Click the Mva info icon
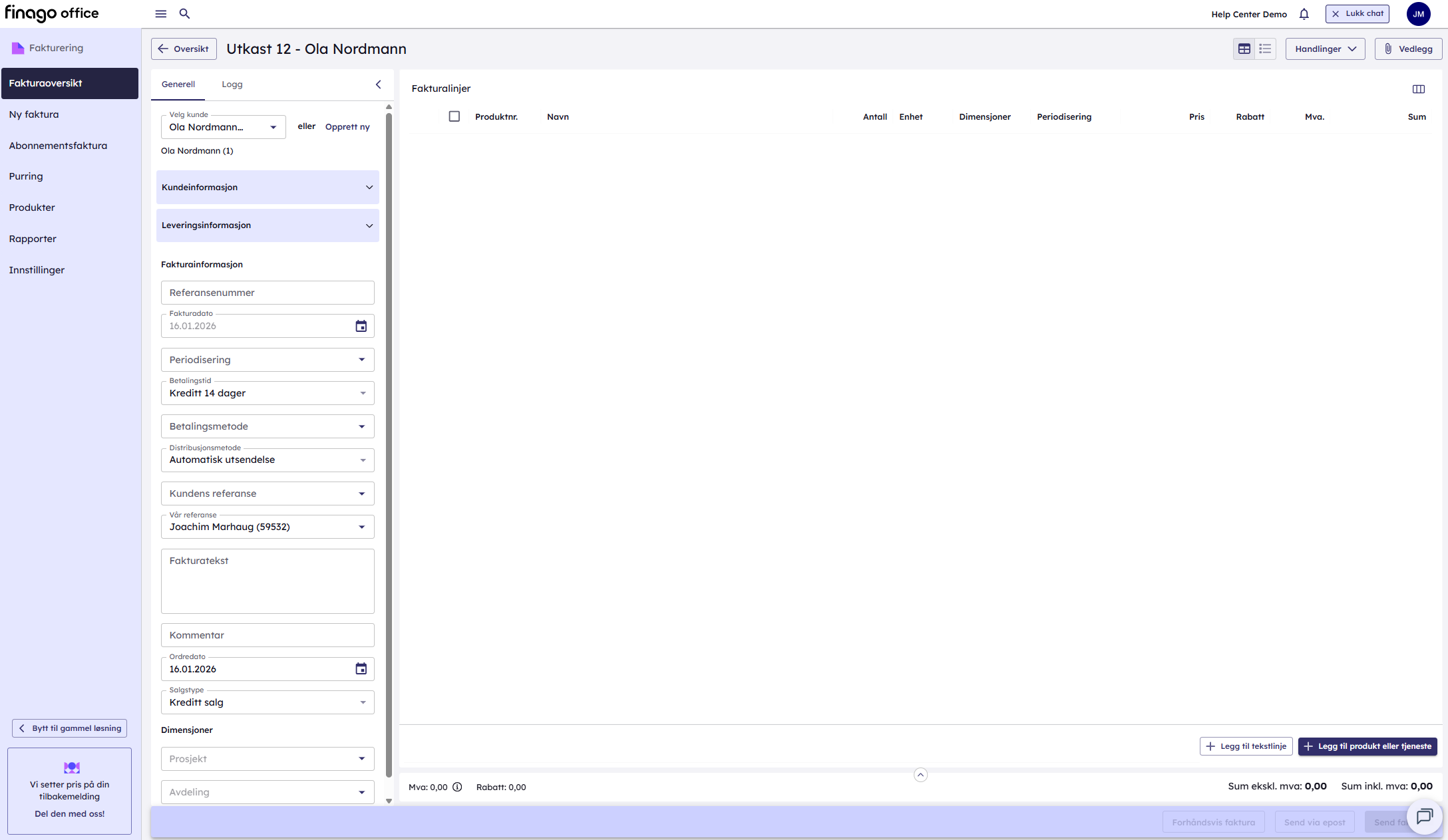This screenshot has width=1448, height=840. click(x=457, y=787)
